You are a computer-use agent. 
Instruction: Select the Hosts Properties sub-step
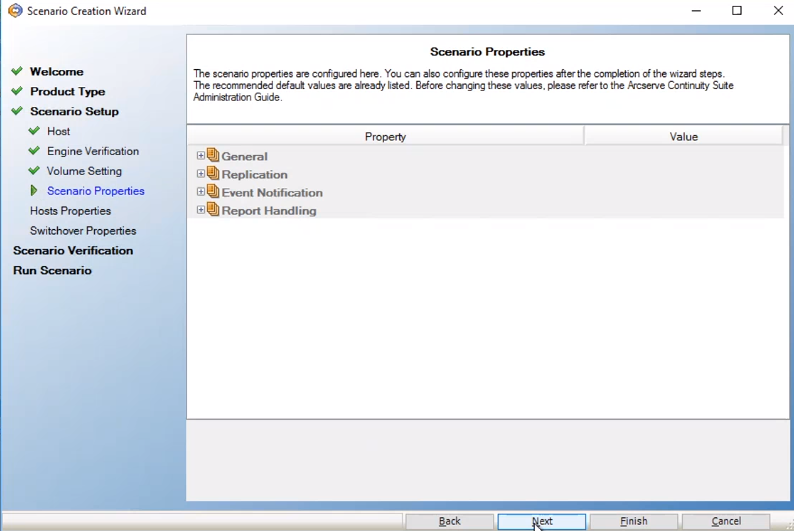point(70,211)
